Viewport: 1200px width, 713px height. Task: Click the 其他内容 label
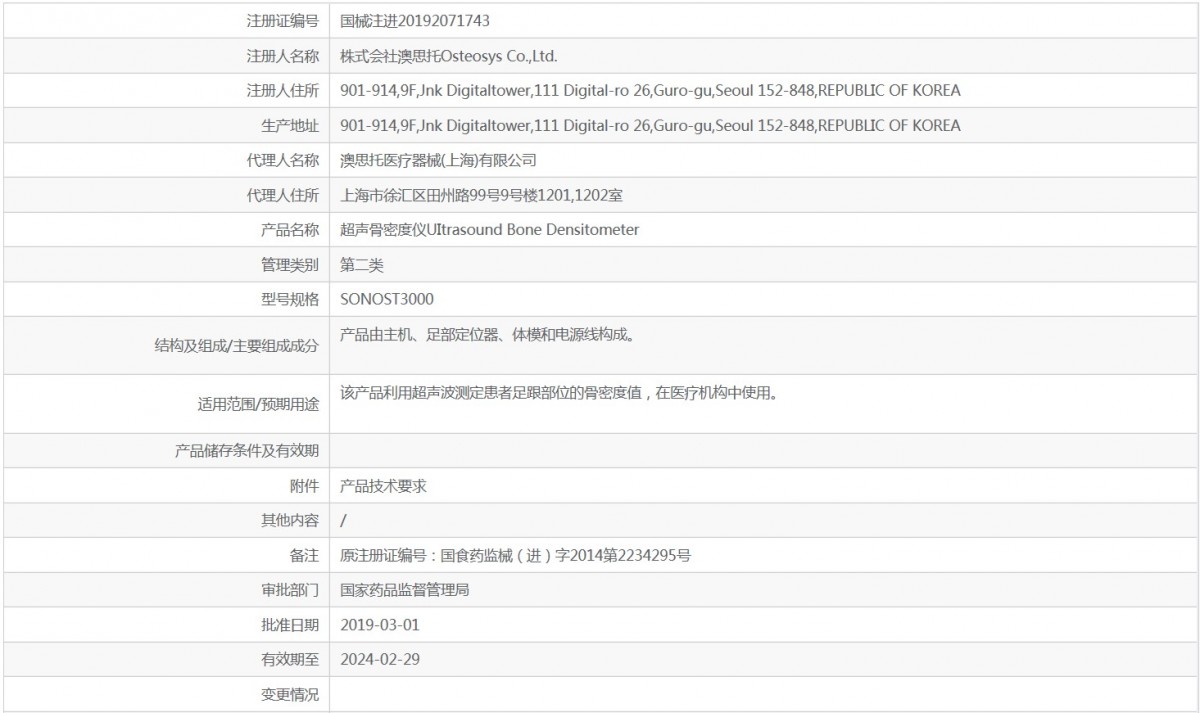(x=289, y=520)
